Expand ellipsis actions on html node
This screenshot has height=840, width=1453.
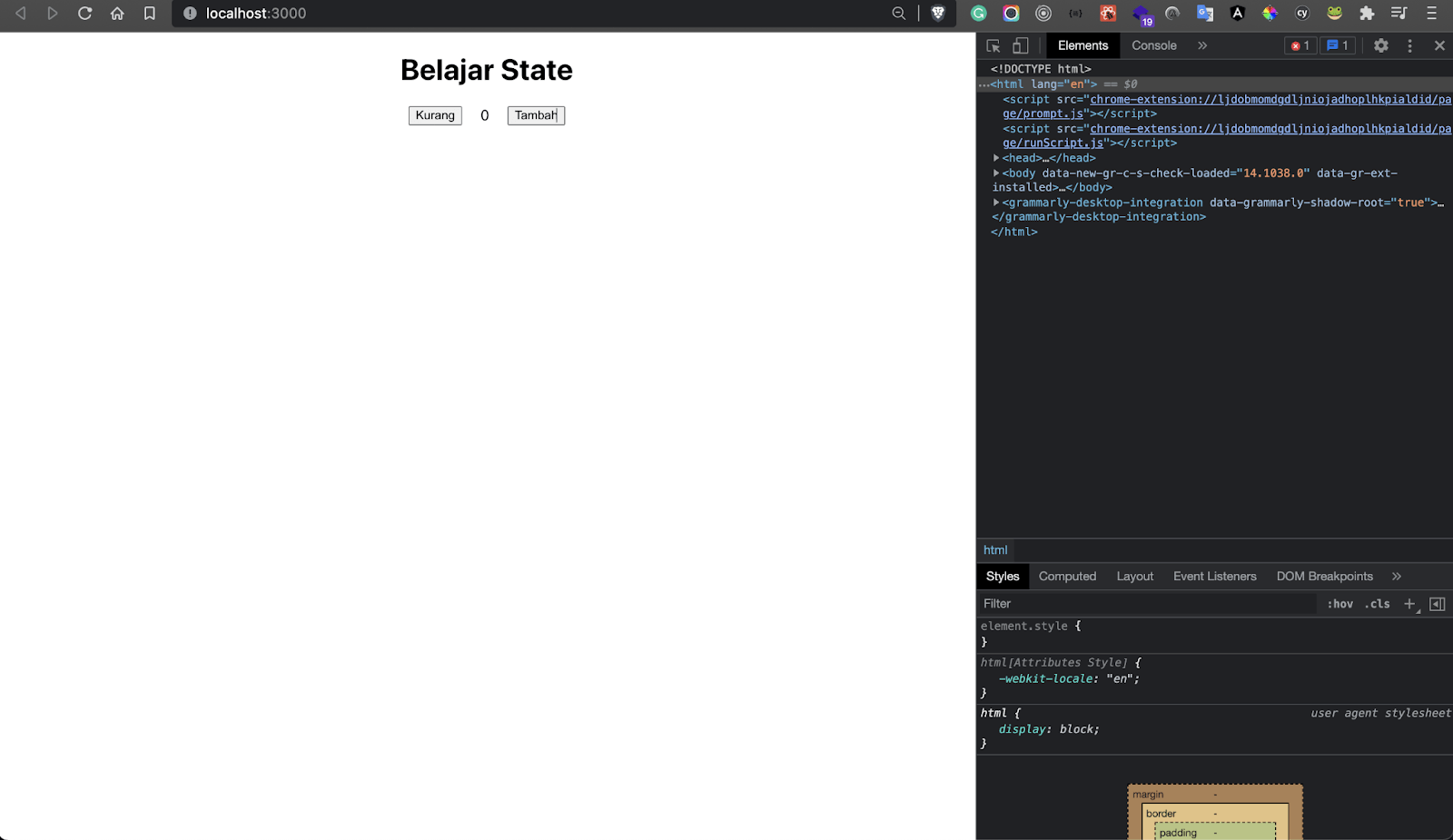click(x=983, y=84)
